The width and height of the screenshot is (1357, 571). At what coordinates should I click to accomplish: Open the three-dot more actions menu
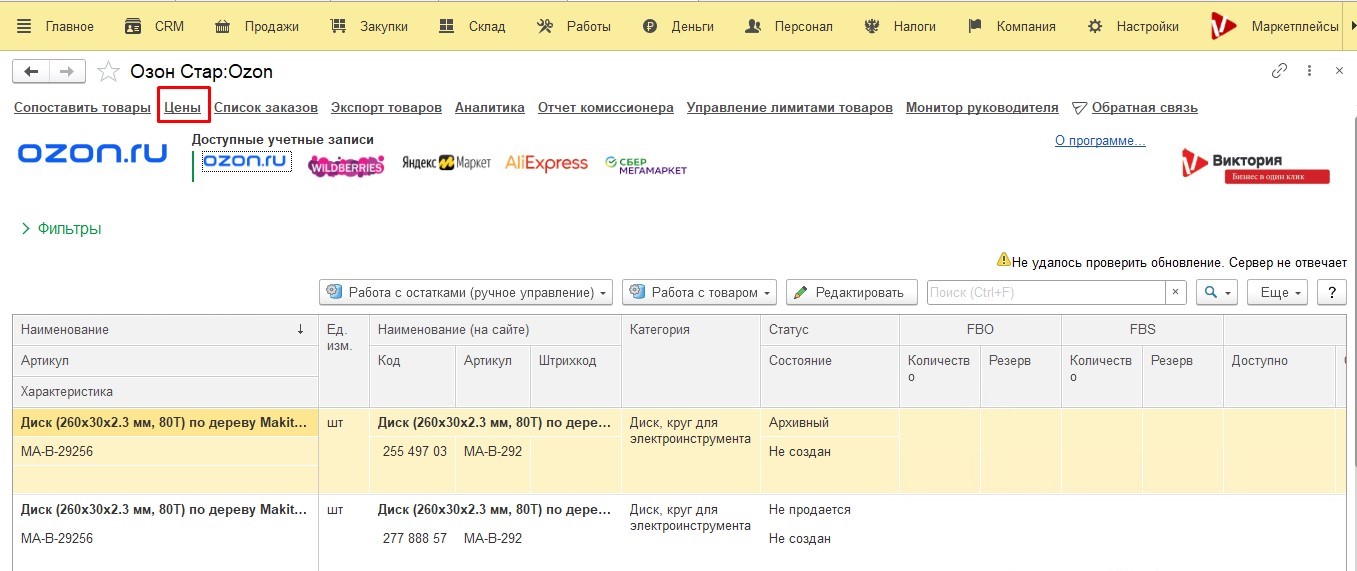[1309, 71]
